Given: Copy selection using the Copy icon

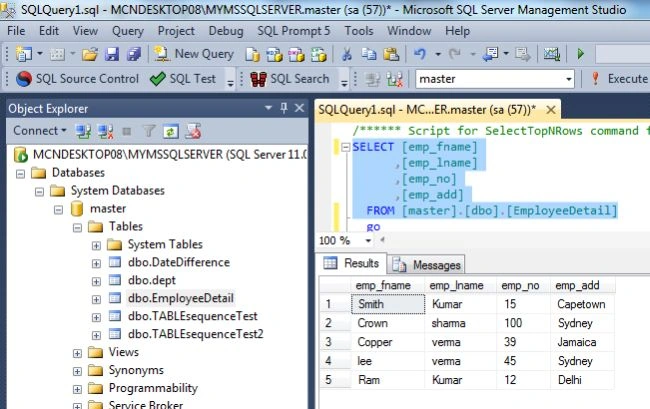Looking at the screenshot, I should [x=369, y=54].
